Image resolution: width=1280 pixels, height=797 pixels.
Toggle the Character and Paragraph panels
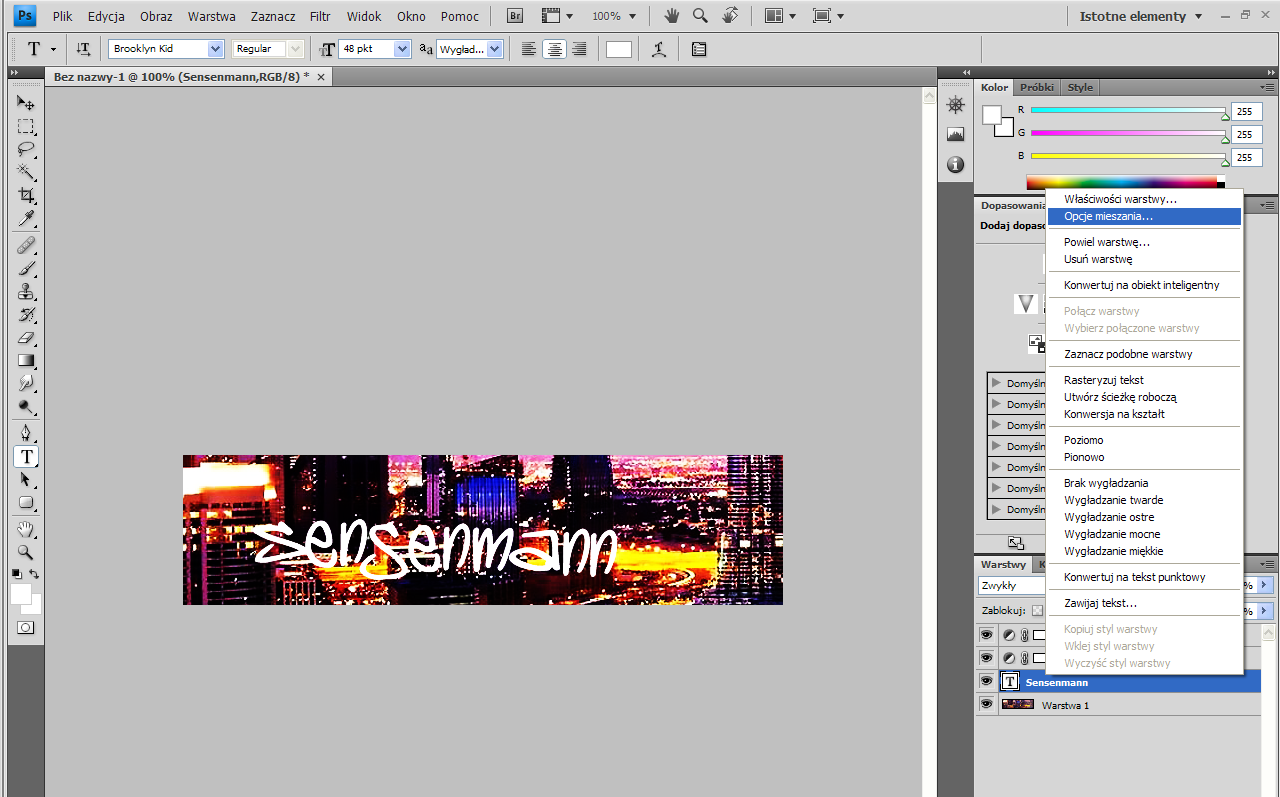699,49
